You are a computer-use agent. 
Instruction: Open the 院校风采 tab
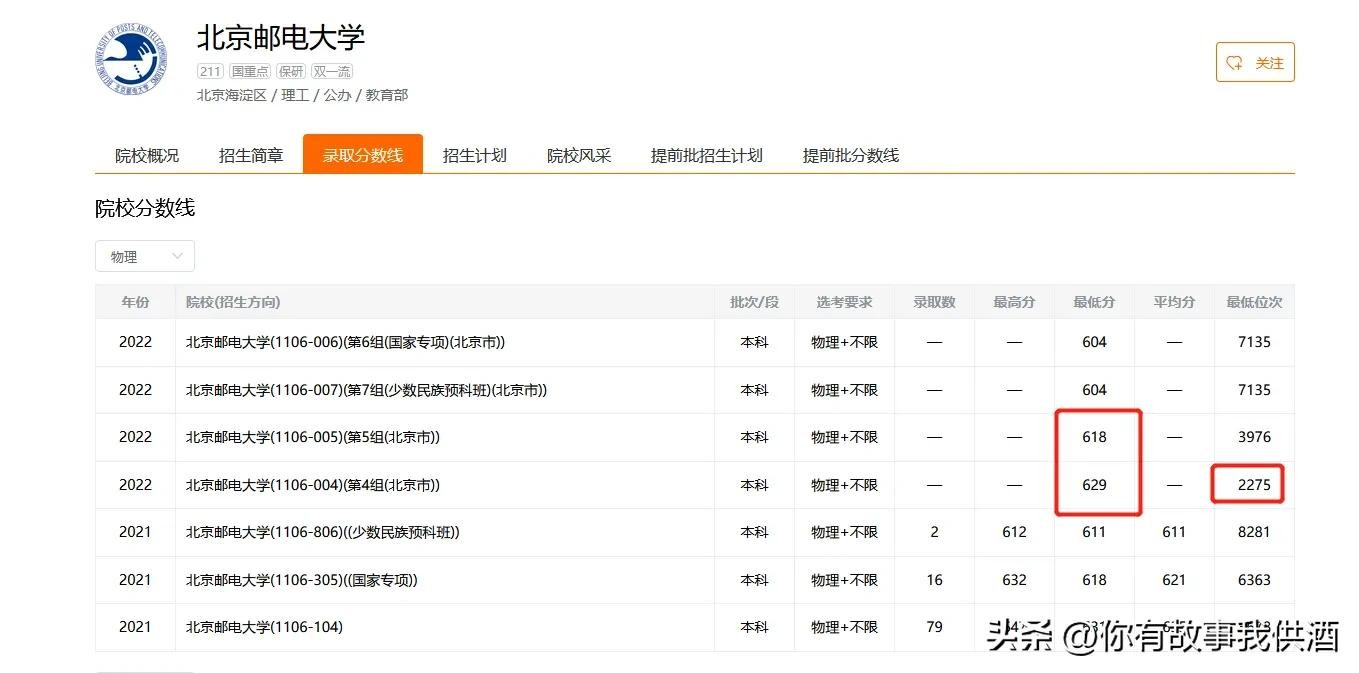coord(578,155)
